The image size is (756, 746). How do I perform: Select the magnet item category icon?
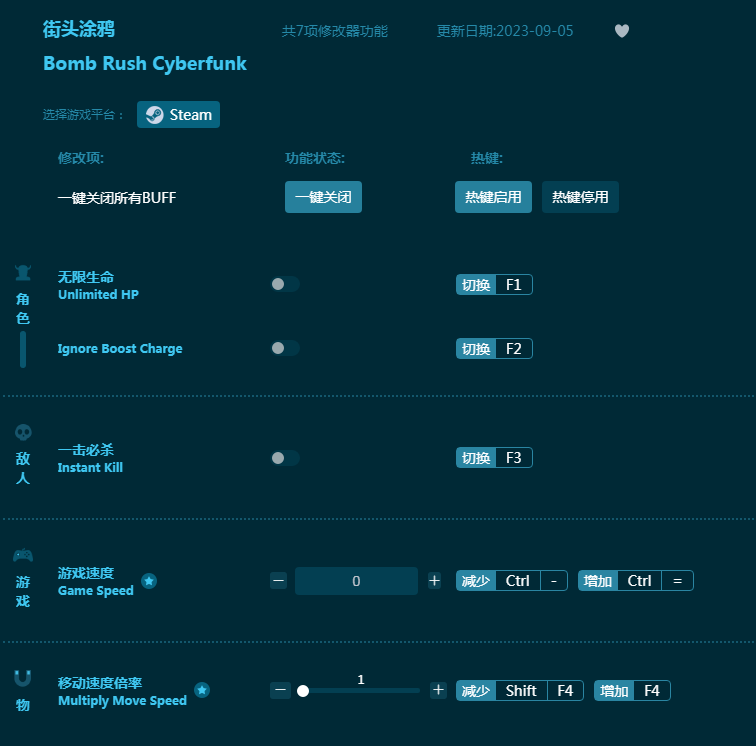[x=23, y=678]
